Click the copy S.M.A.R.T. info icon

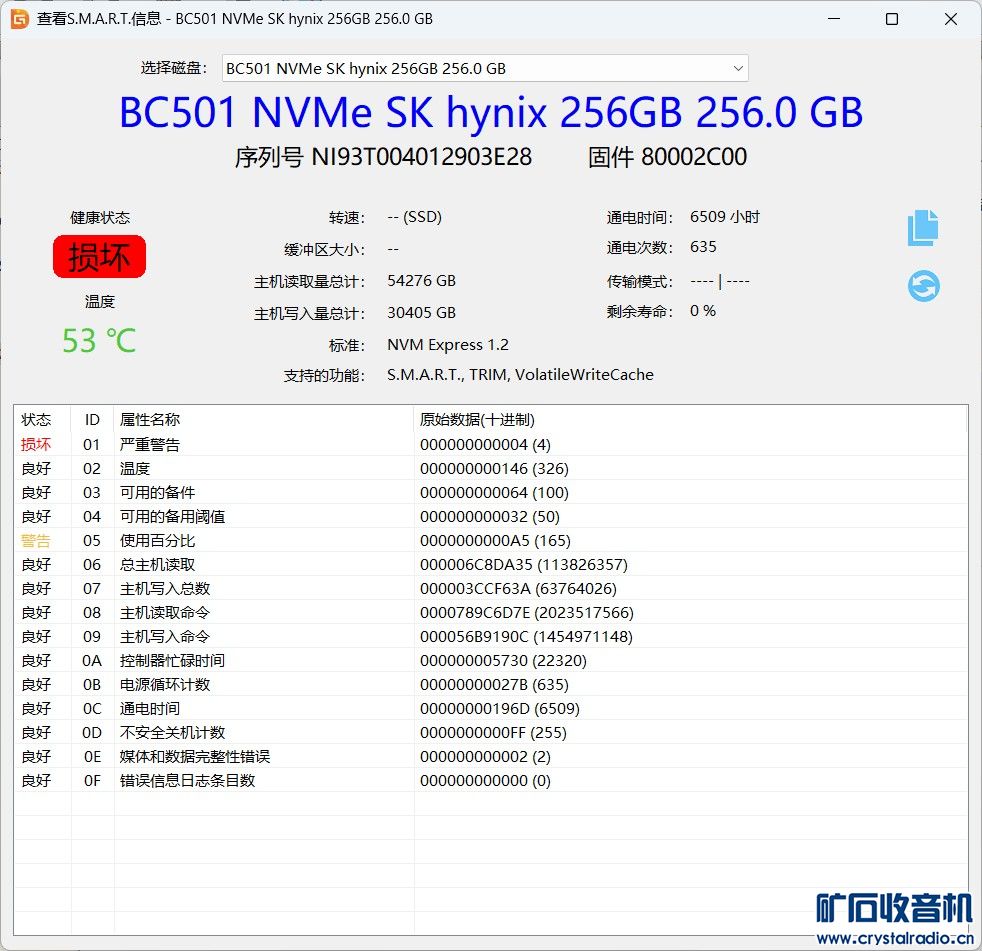(923, 227)
